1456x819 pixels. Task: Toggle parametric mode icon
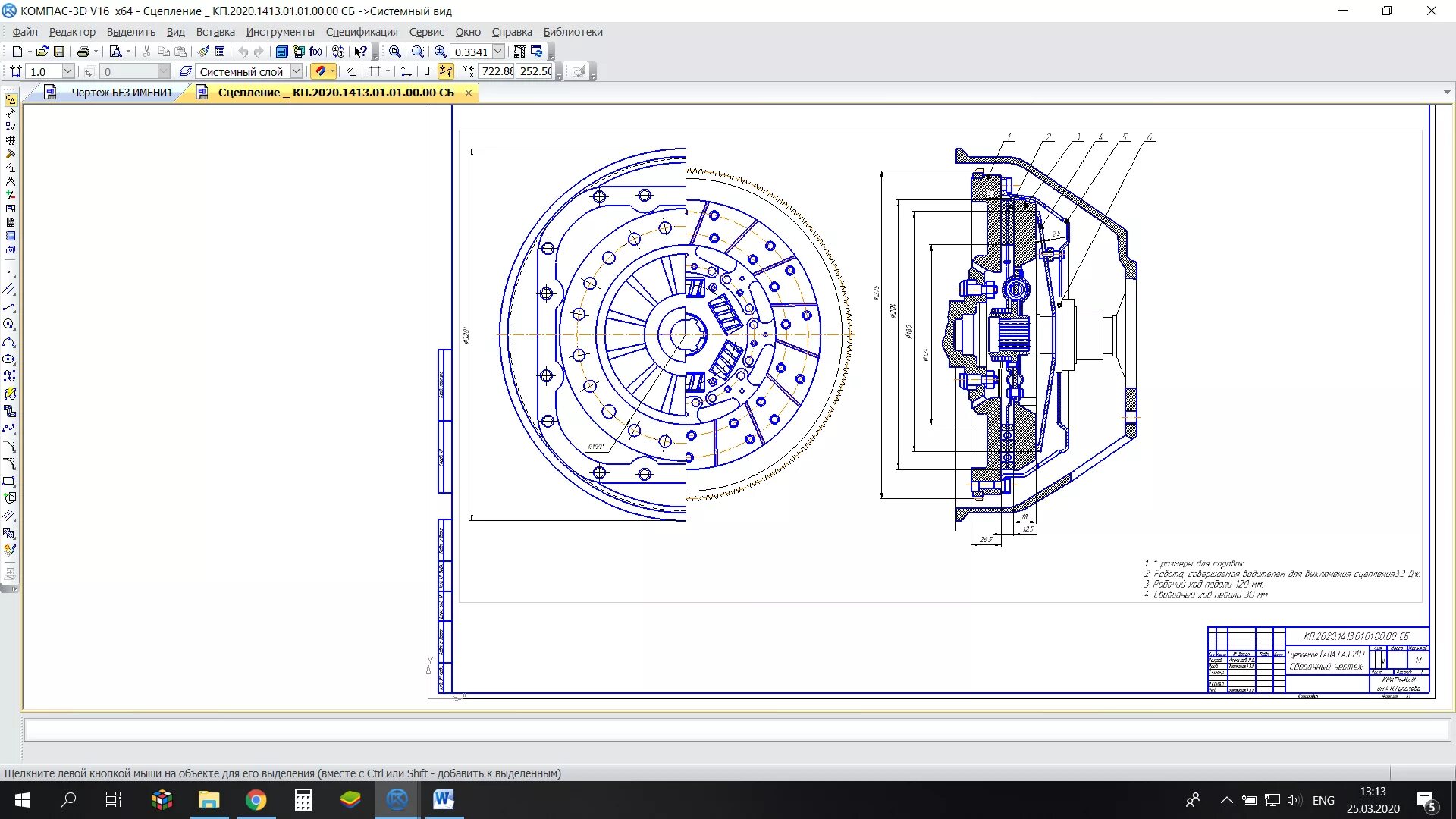pyautogui.click(x=351, y=71)
